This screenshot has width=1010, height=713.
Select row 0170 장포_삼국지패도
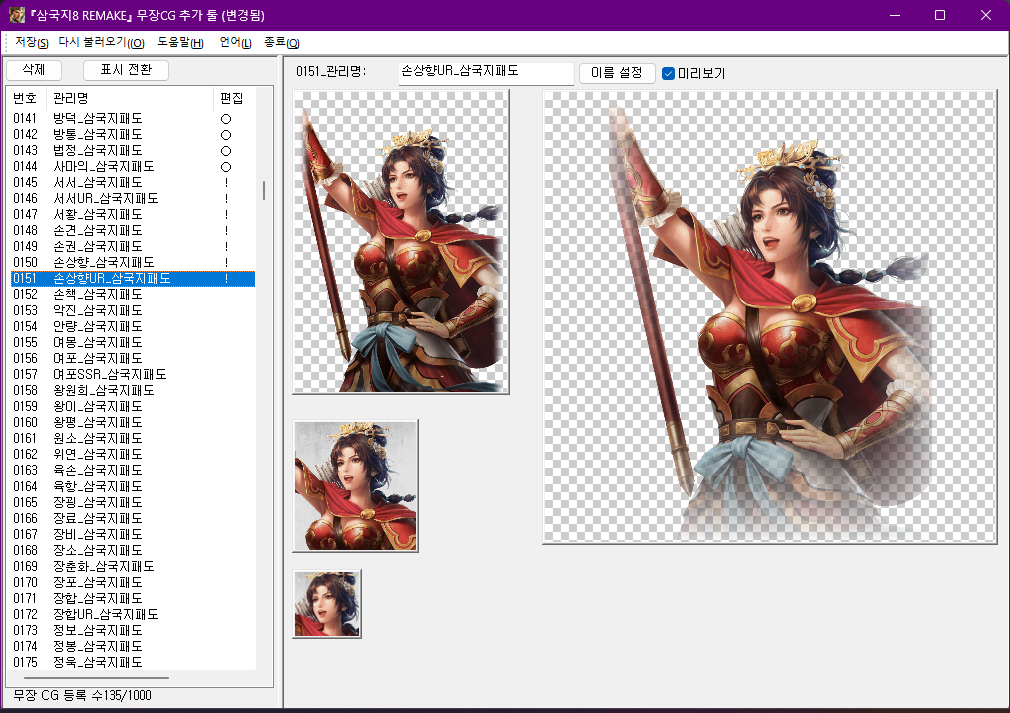click(133, 582)
